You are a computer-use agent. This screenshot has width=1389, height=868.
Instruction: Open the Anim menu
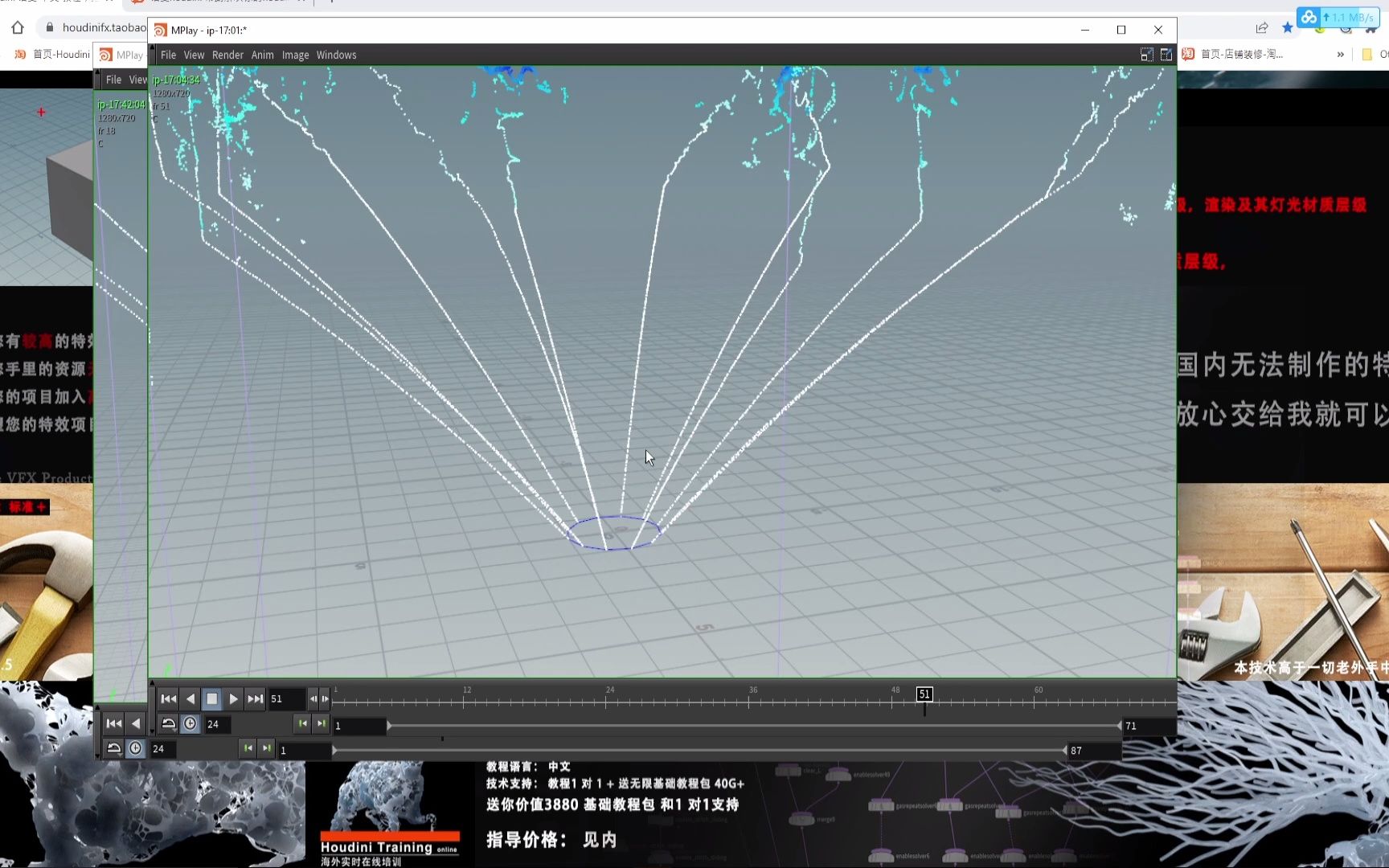pos(262,55)
